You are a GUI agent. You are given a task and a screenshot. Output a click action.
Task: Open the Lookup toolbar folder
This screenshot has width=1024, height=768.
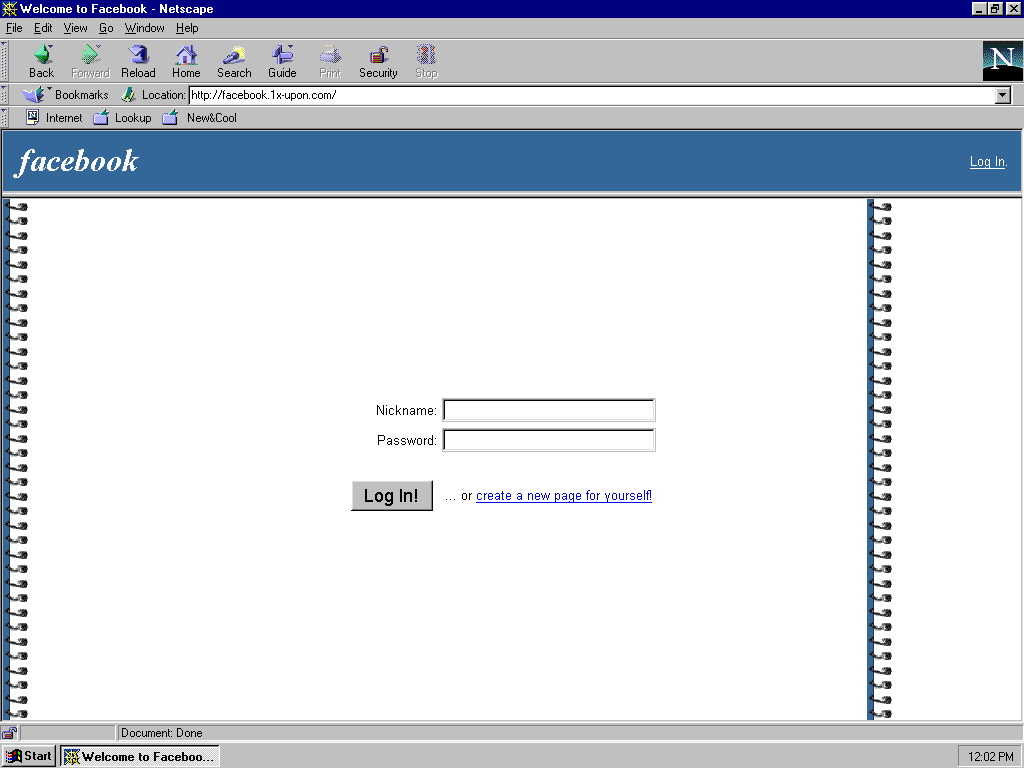pos(101,118)
